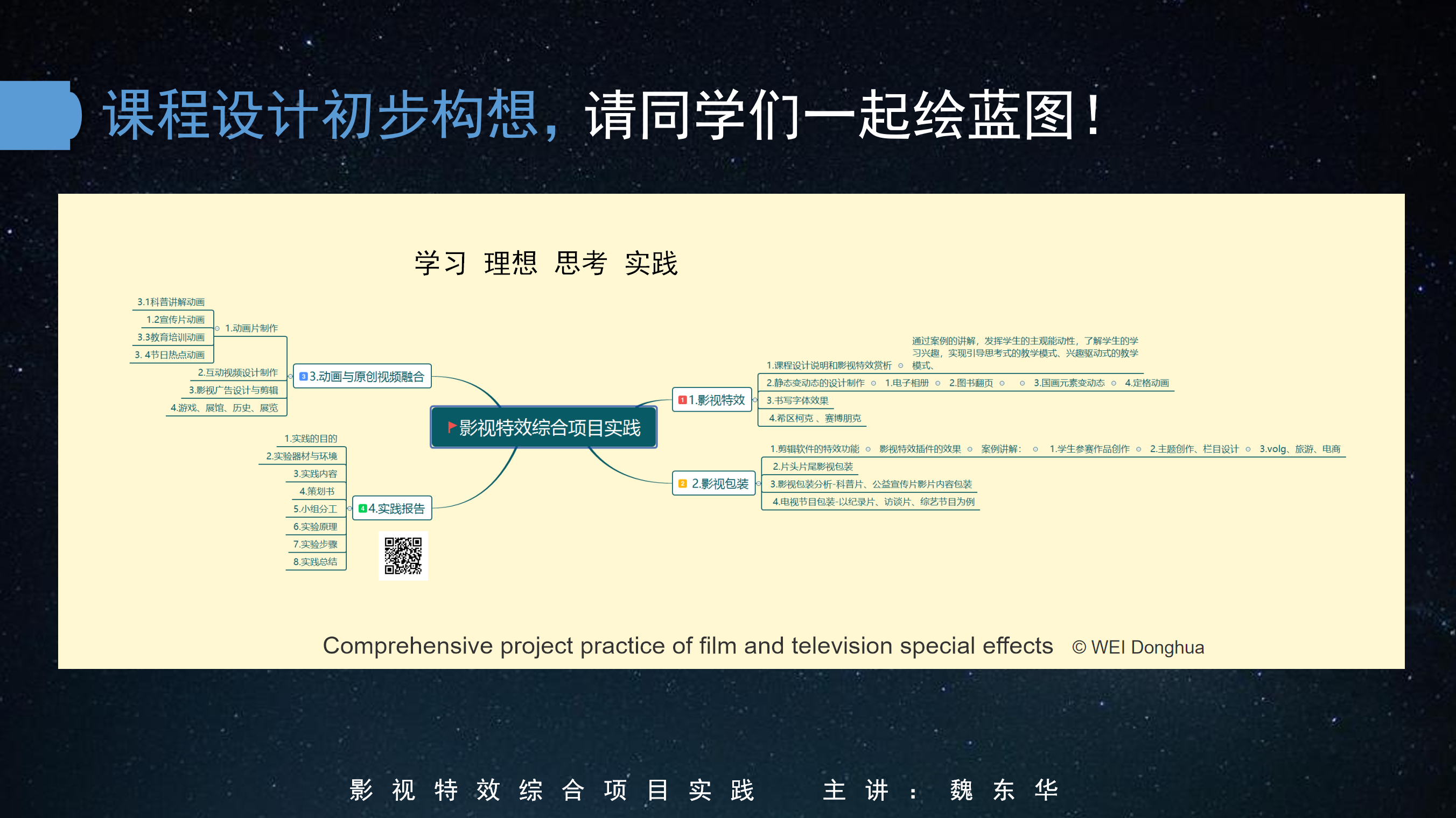Click blue priority 3 marker on 动画与原创视频融合
This screenshot has width=1456, height=818.
pyautogui.click(x=303, y=376)
